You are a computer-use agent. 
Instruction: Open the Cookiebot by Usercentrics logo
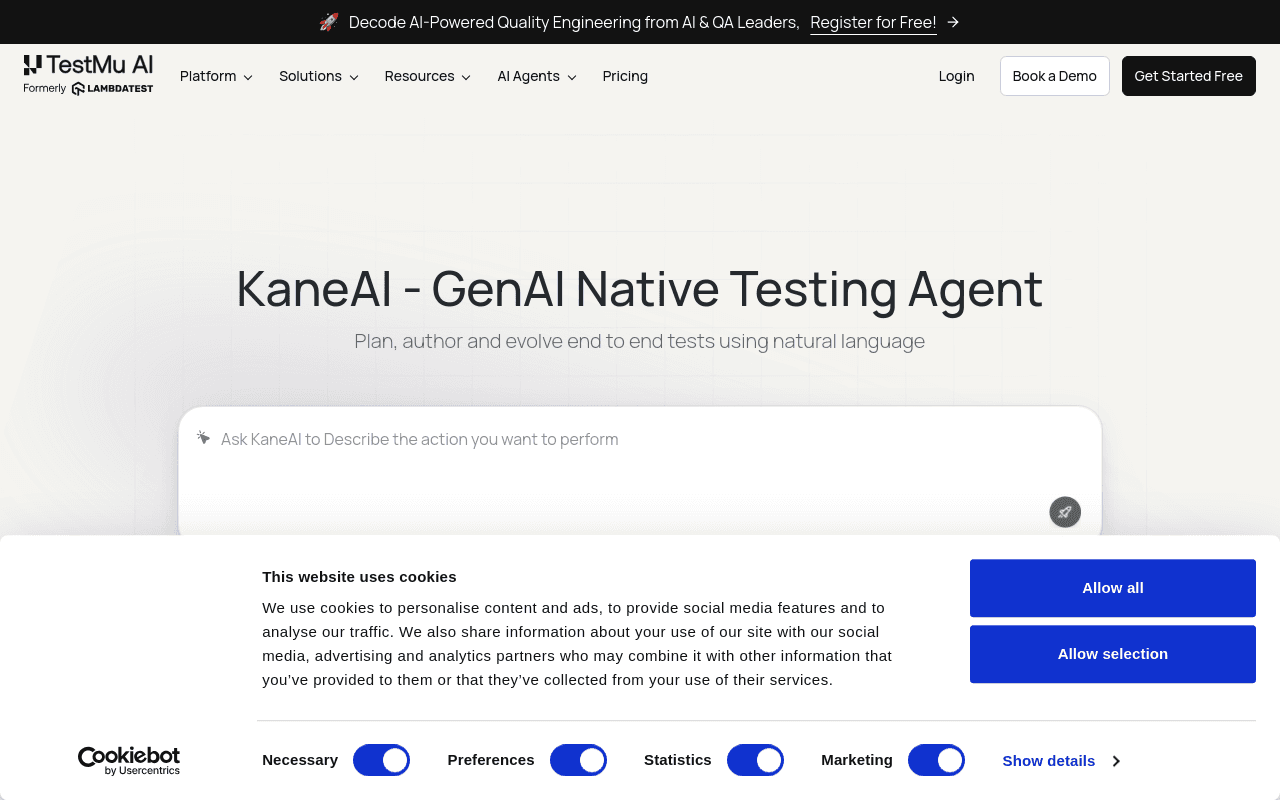pos(129,761)
